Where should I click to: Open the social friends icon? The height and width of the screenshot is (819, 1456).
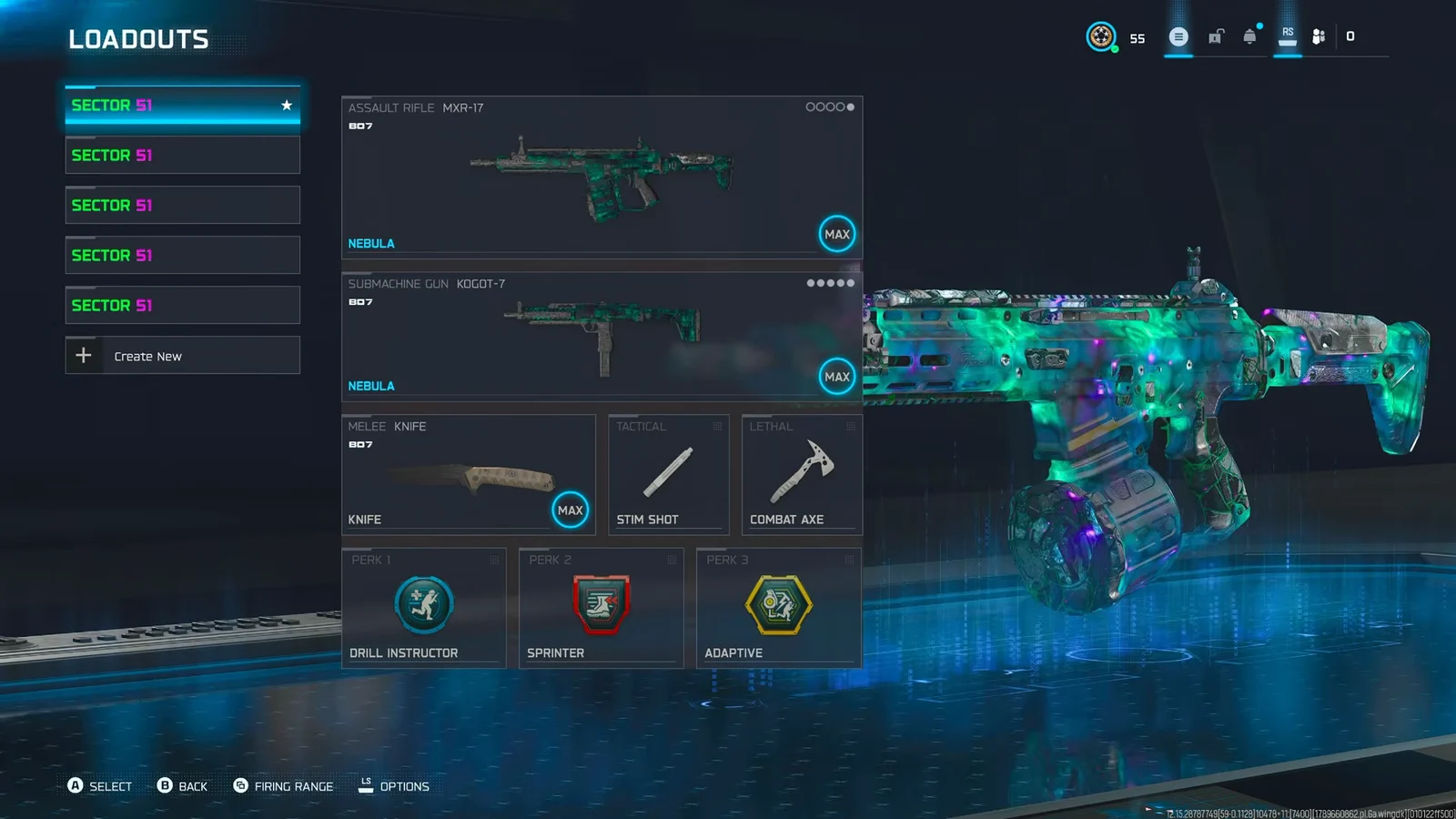(x=1319, y=36)
